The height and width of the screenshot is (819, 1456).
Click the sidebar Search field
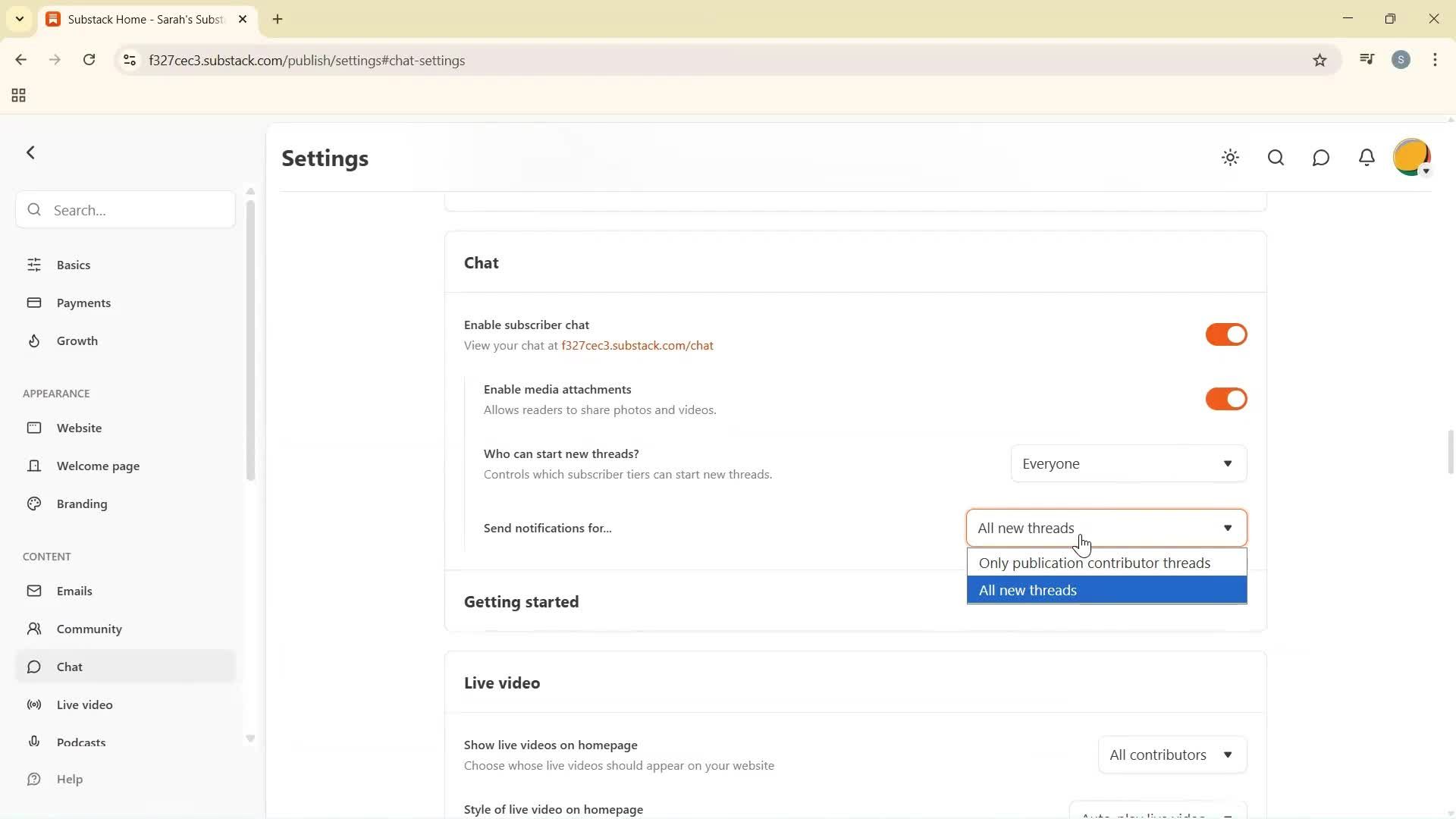tap(124, 210)
